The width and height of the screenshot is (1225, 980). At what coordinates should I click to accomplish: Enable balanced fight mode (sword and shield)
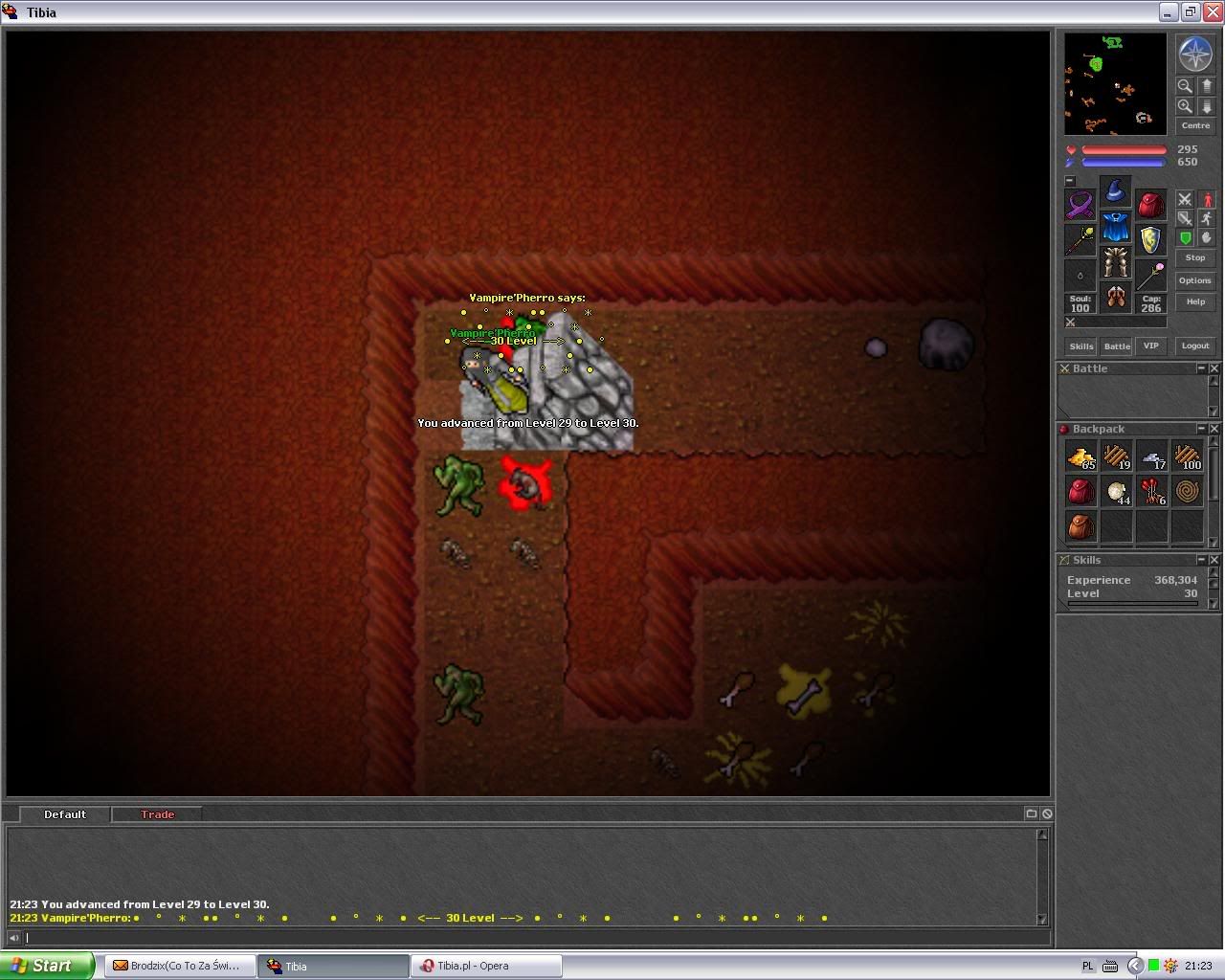pyautogui.click(x=1185, y=218)
